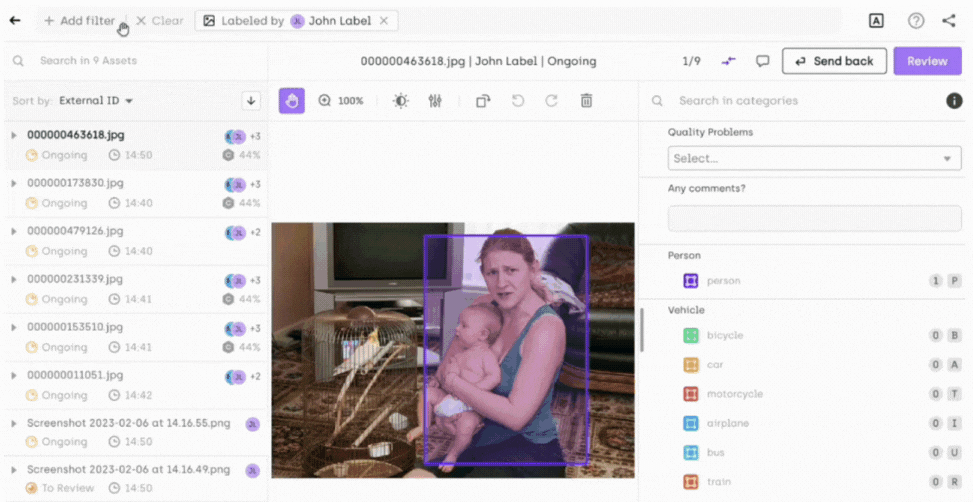
Task: Open the image adjustment sliders icon
Action: [x=435, y=101]
